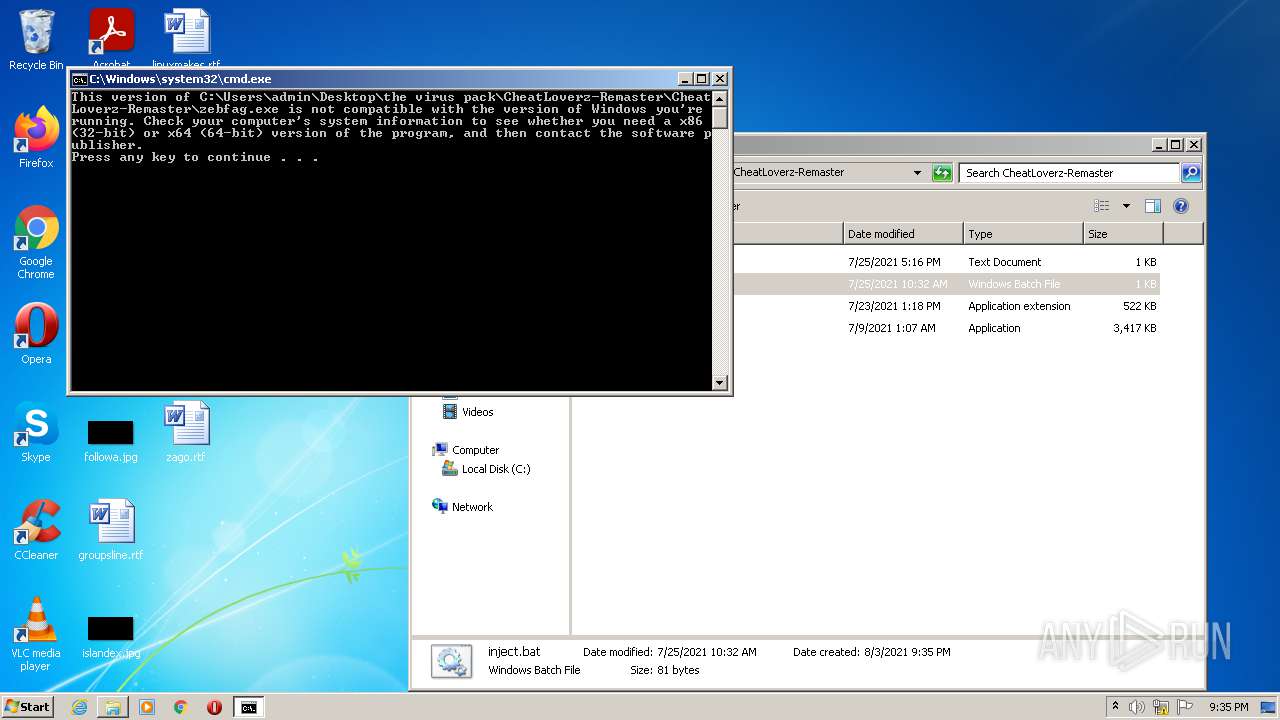Click 7/25/2021 5:16 PM date cell

point(894,262)
